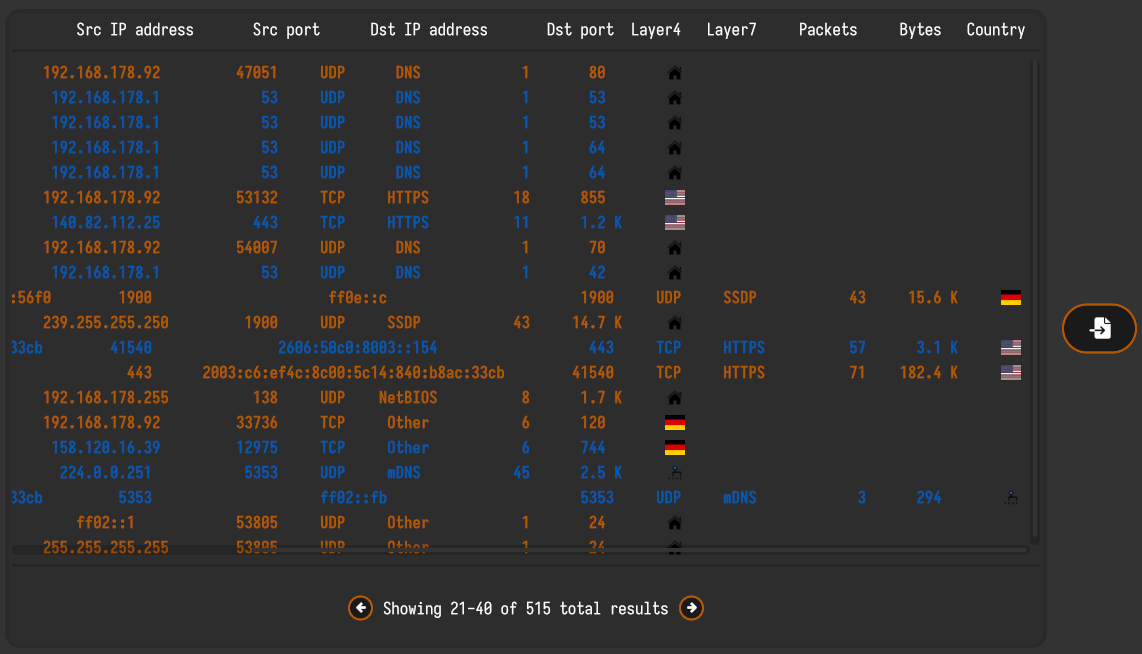Viewport: 1142px width, 654px height.
Task: Click the US flag on the 2606:50c0 HTTPS row
Action: [x=1011, y=347]
